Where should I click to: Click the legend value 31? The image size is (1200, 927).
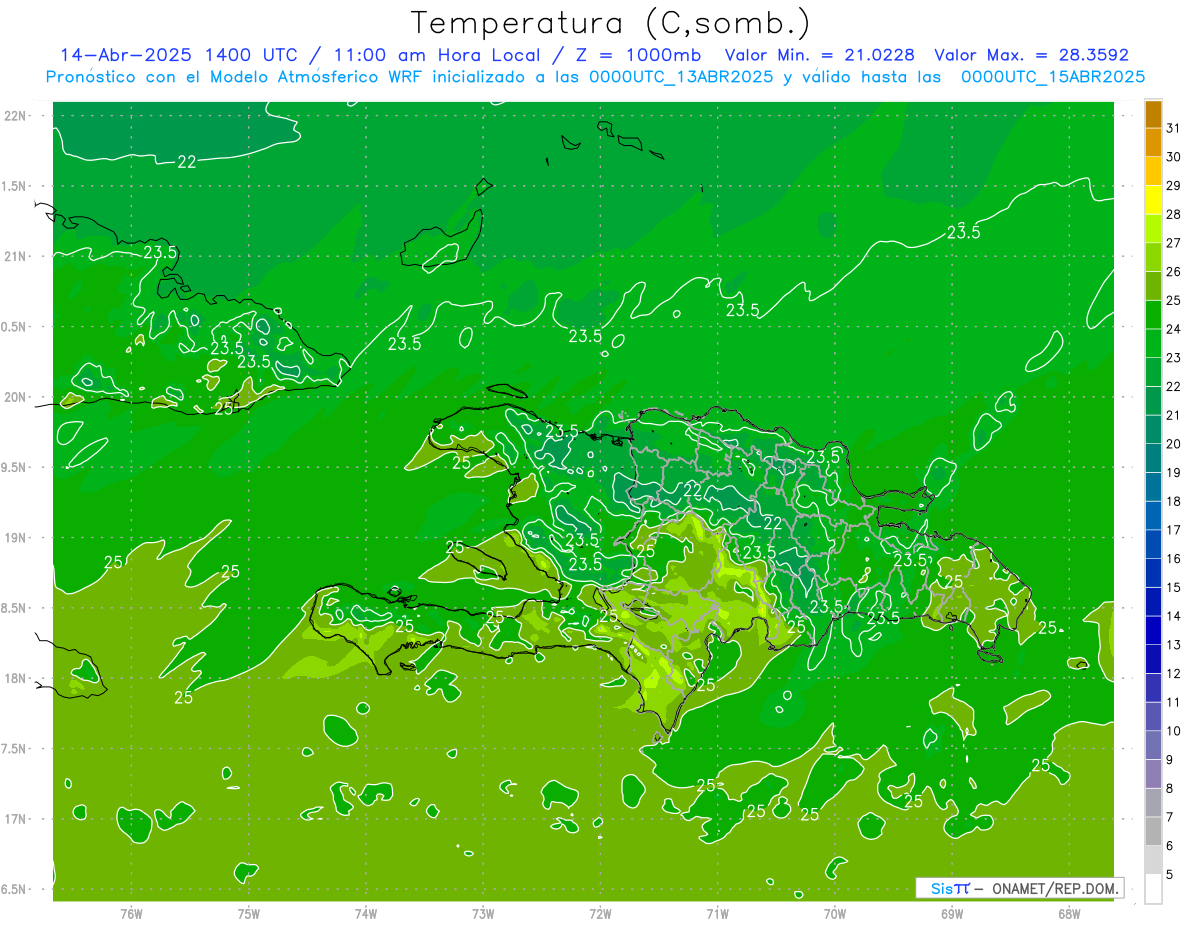coord(1174,129)
